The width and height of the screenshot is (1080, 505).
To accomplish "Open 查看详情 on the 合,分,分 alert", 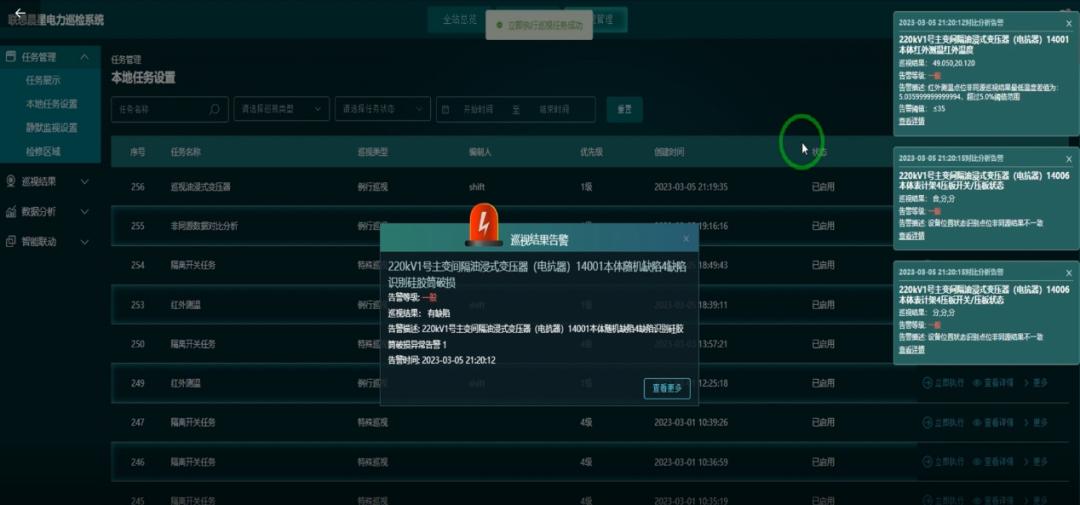I will (912, 236).
